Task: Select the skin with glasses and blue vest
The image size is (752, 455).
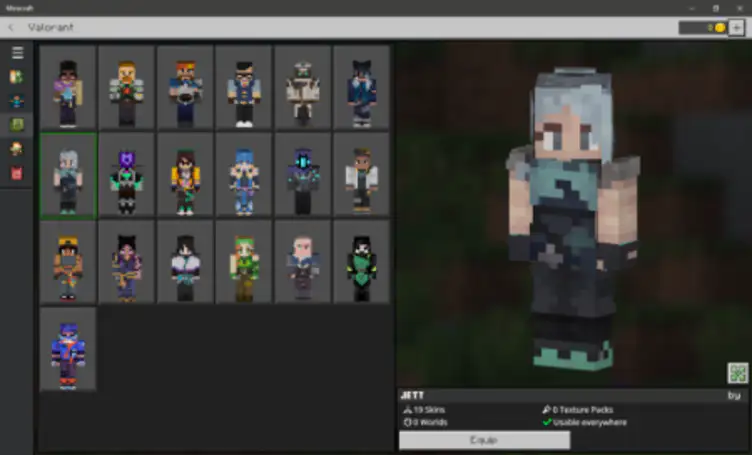Action: [244, 88]
